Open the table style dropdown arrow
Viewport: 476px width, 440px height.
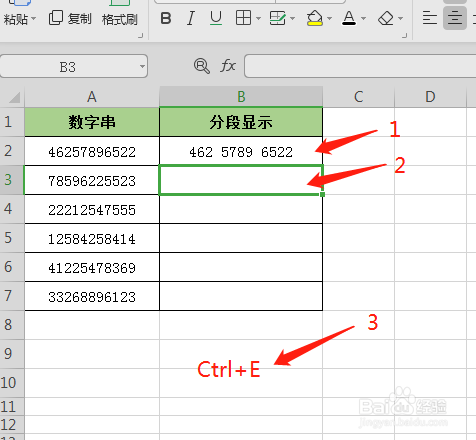tap(293, 18)
